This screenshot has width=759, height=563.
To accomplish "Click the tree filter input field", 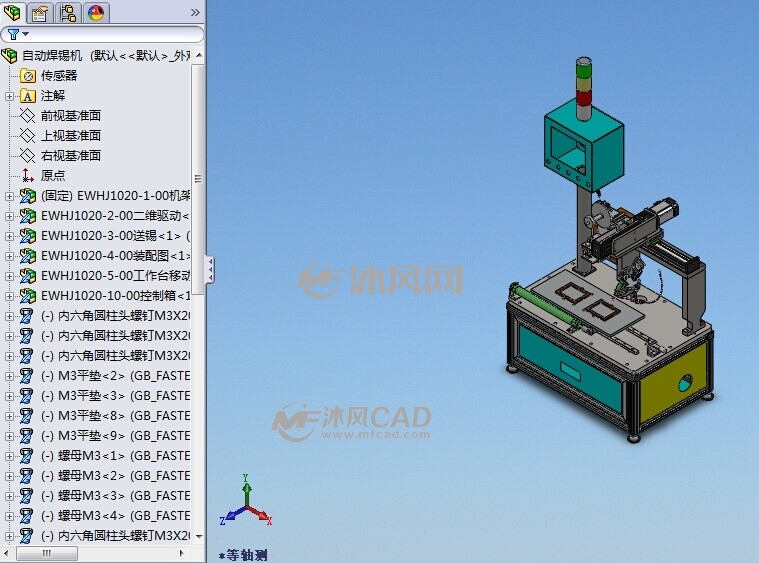I will click(x=102, y=34).
